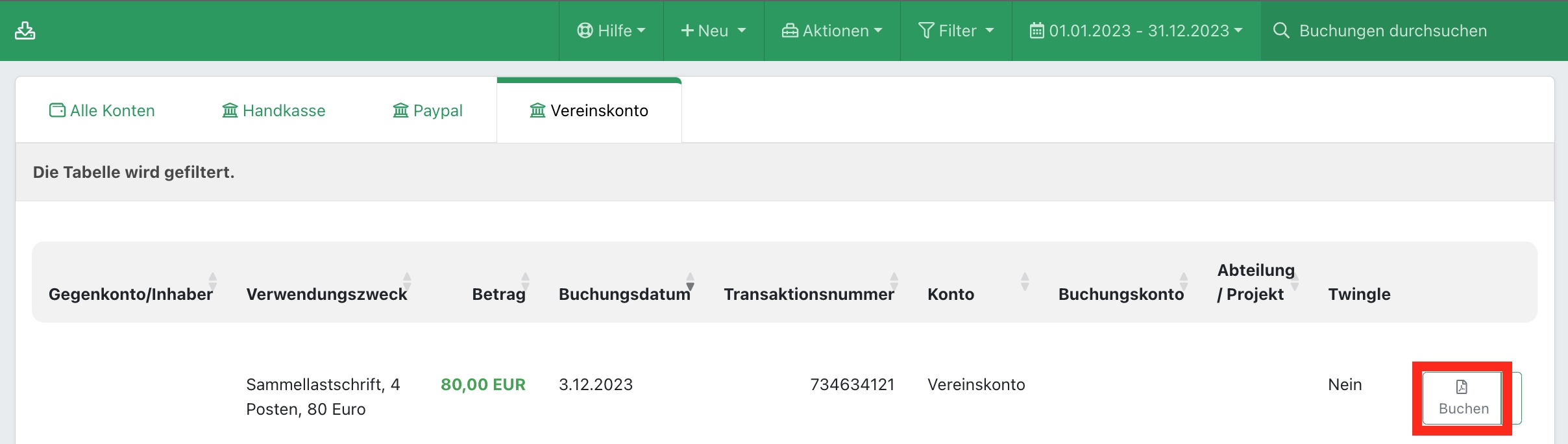Sort by Transaktionsnummer sort arrows
The image size is (1568, 444).
[894, 282]
